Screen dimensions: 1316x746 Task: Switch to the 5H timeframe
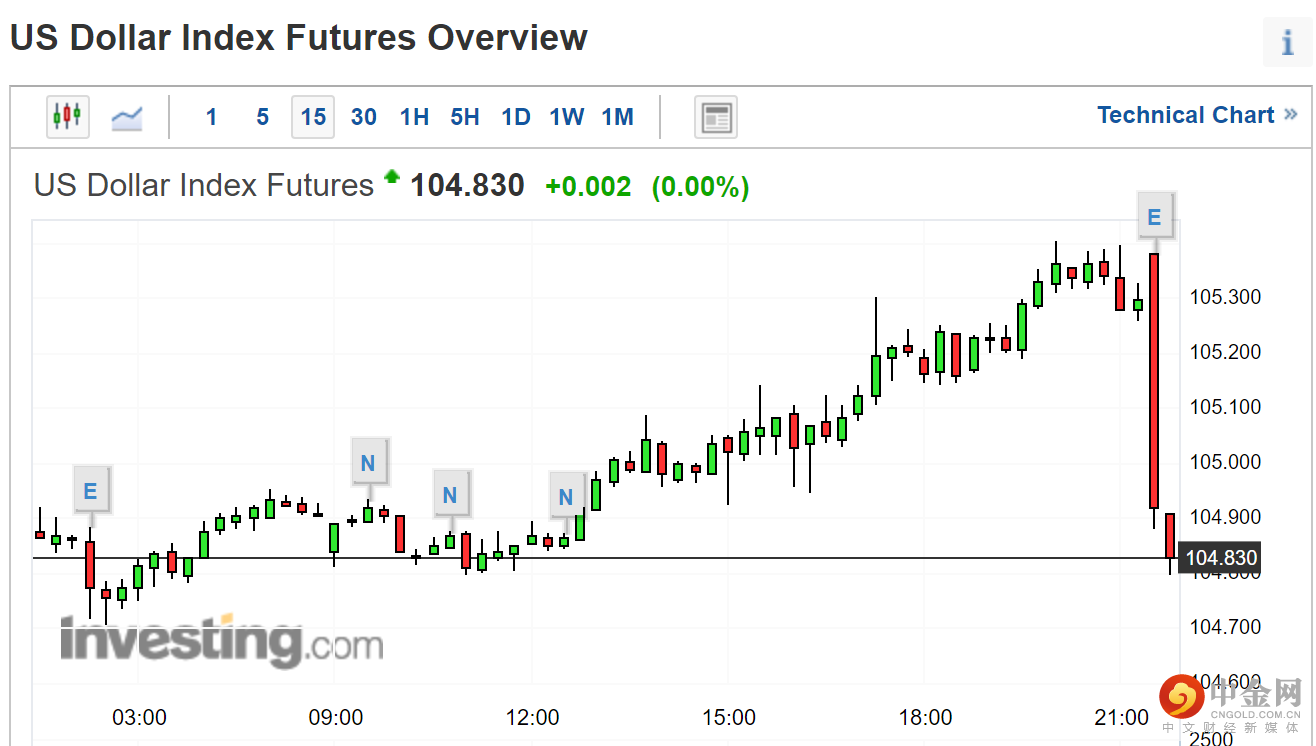pyautogui.click(x=465, y=117)
